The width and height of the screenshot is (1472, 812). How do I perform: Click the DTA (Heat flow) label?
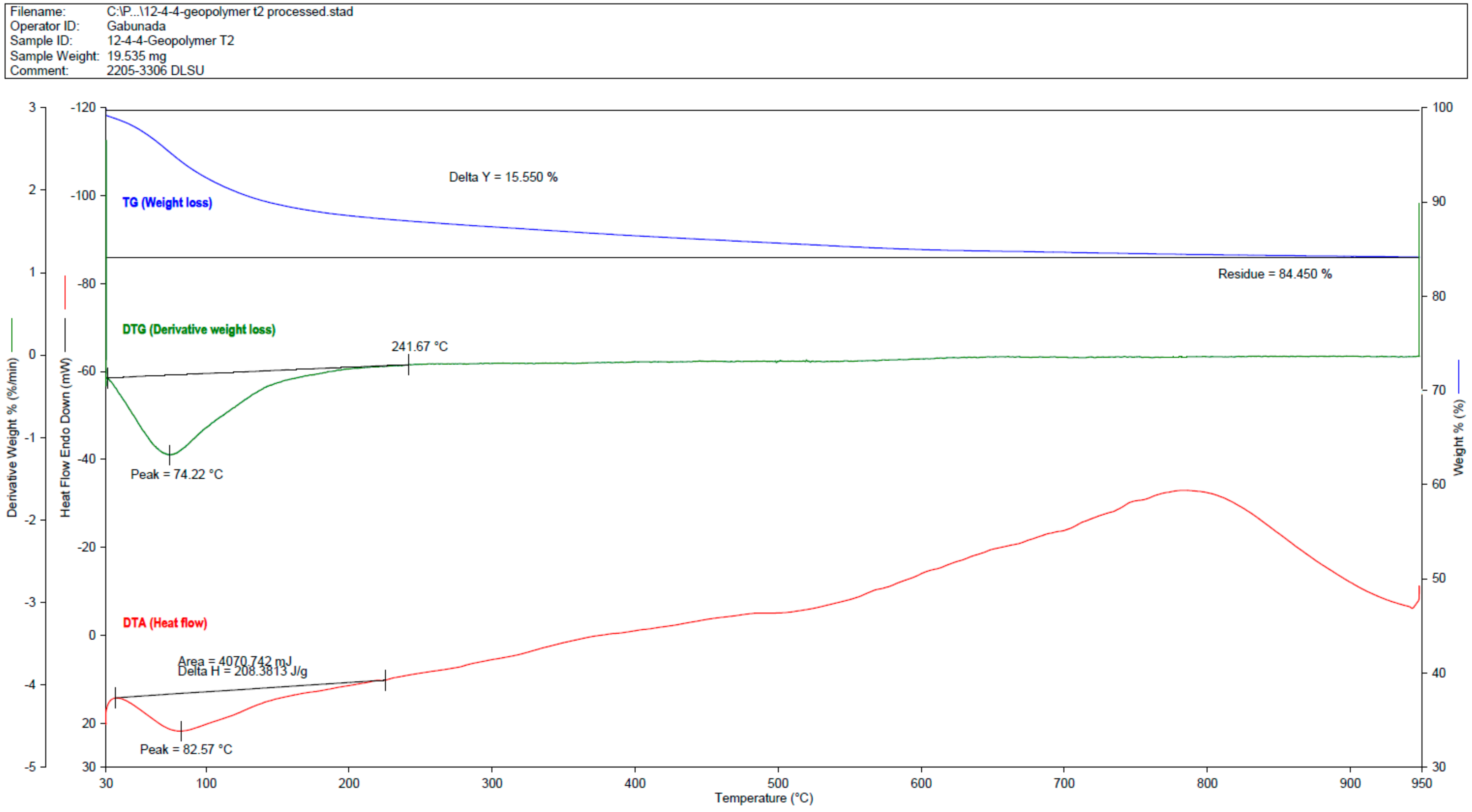coord(165,623)
